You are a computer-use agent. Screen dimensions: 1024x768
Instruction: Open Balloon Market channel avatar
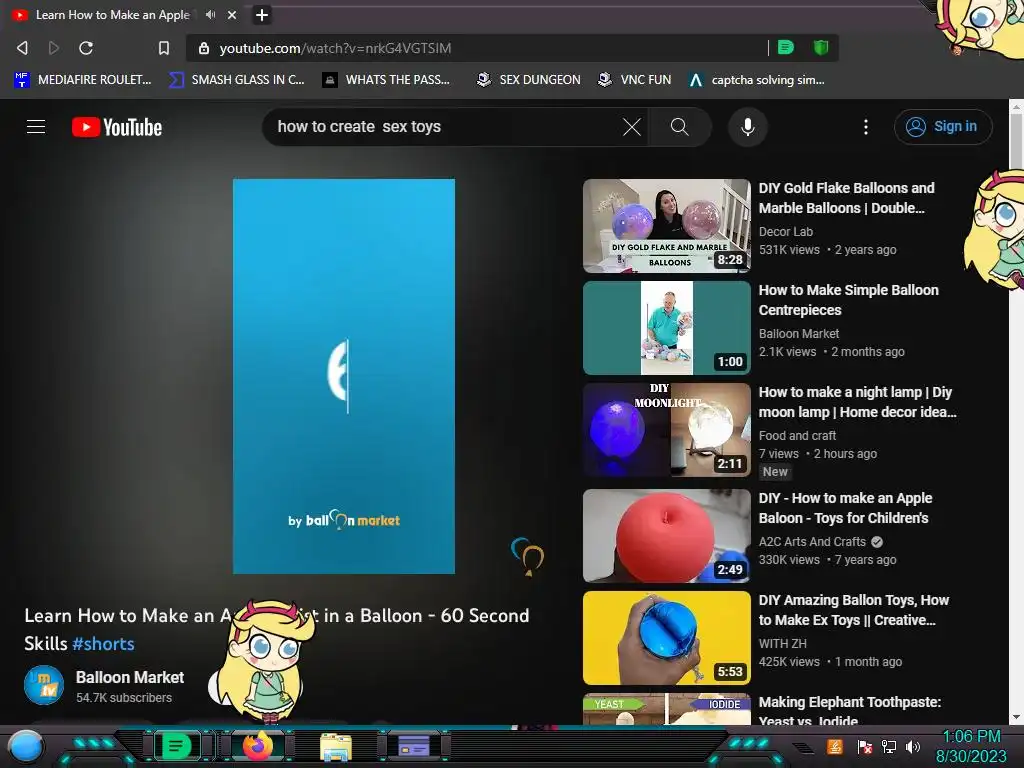[x=44, y=686]
